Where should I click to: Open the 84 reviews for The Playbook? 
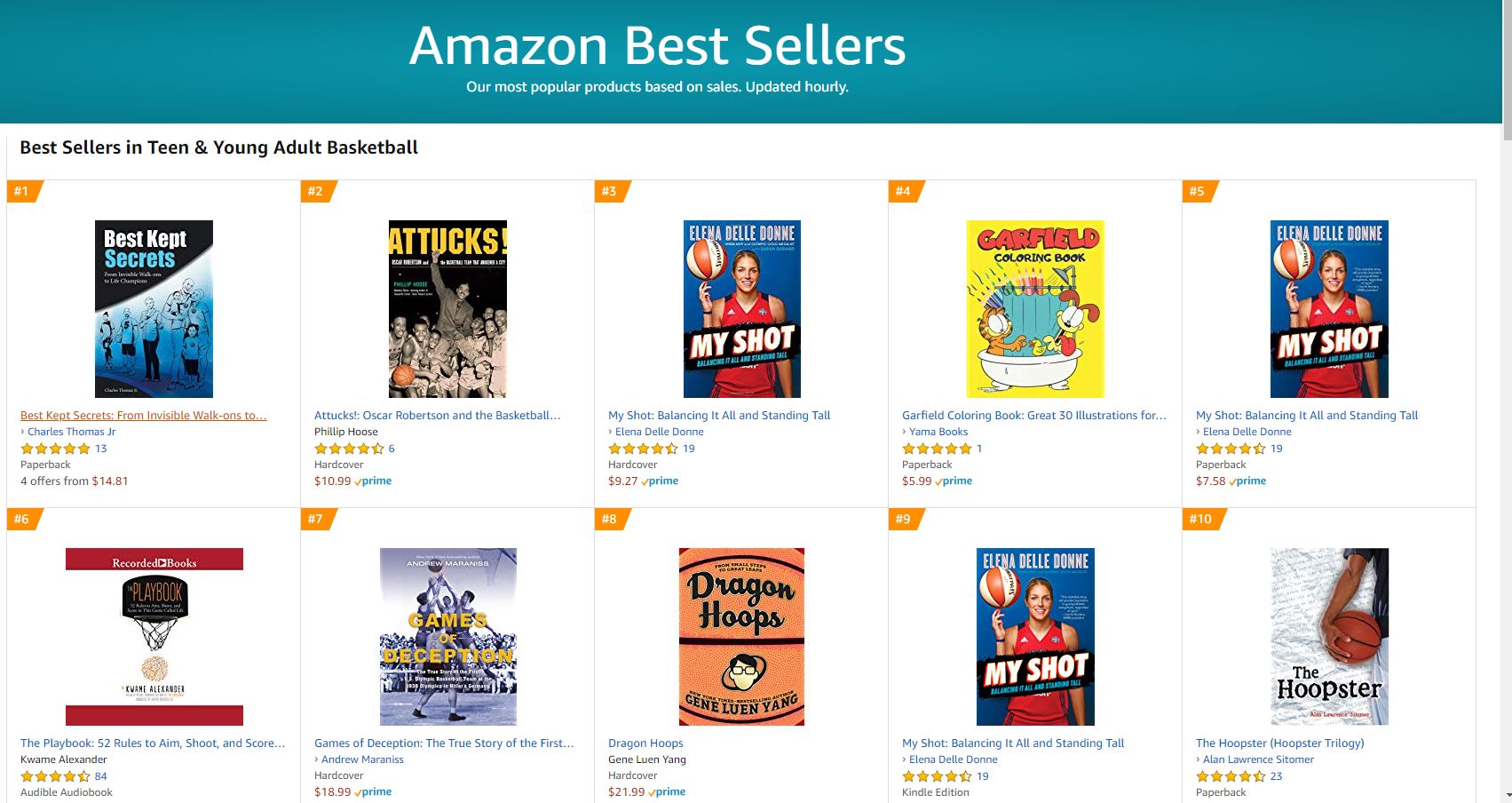point(101,776)
